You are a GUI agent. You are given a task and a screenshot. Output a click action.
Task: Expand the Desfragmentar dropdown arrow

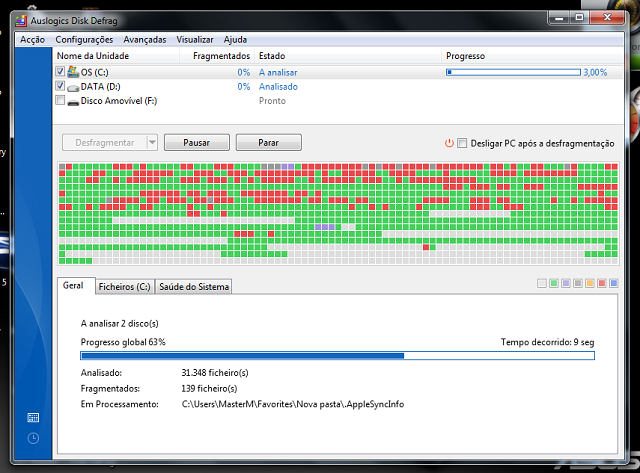(x=152, y=142)
